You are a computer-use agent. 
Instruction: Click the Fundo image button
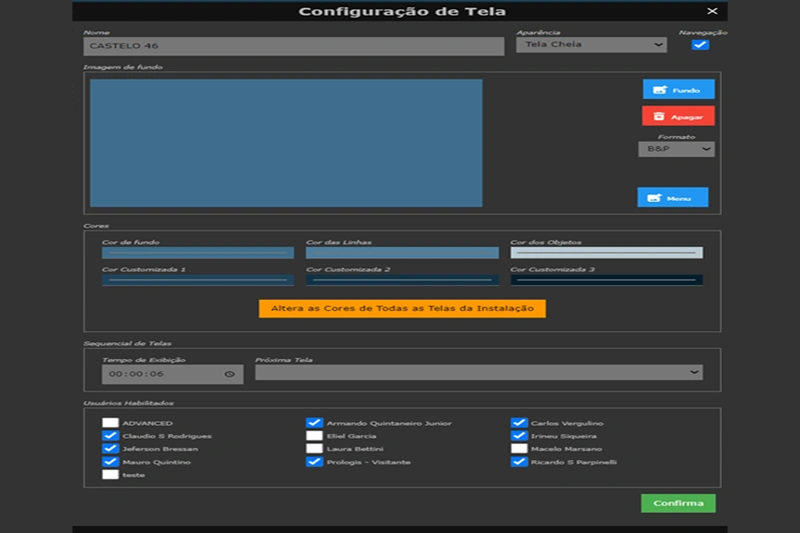pos(678,89)
